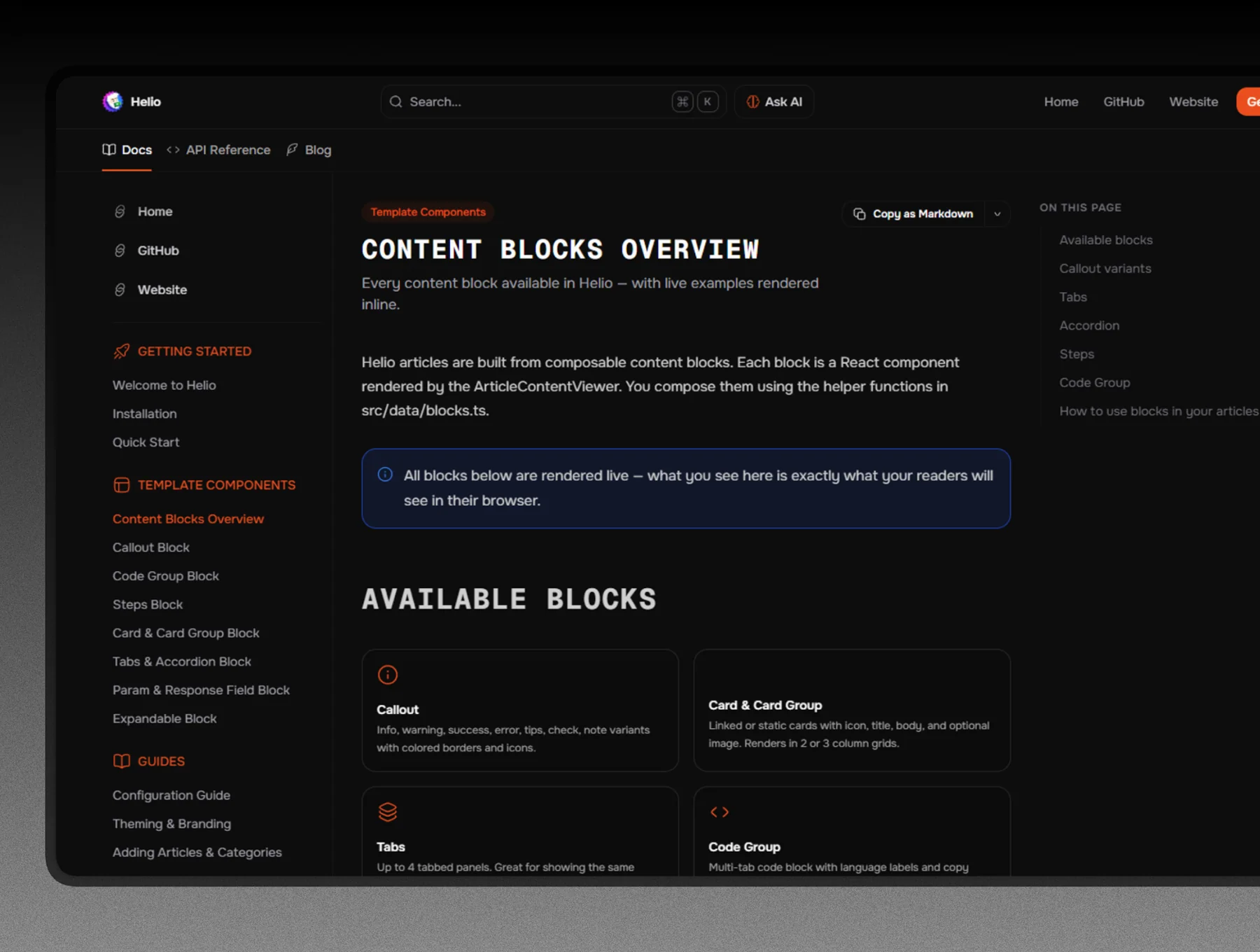
Task: Open Website in top navigation
Action: click(1193, 101)
